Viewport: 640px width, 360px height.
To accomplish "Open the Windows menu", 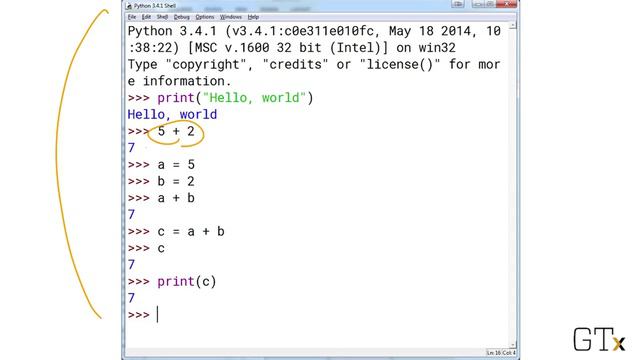I will point(231,17).
